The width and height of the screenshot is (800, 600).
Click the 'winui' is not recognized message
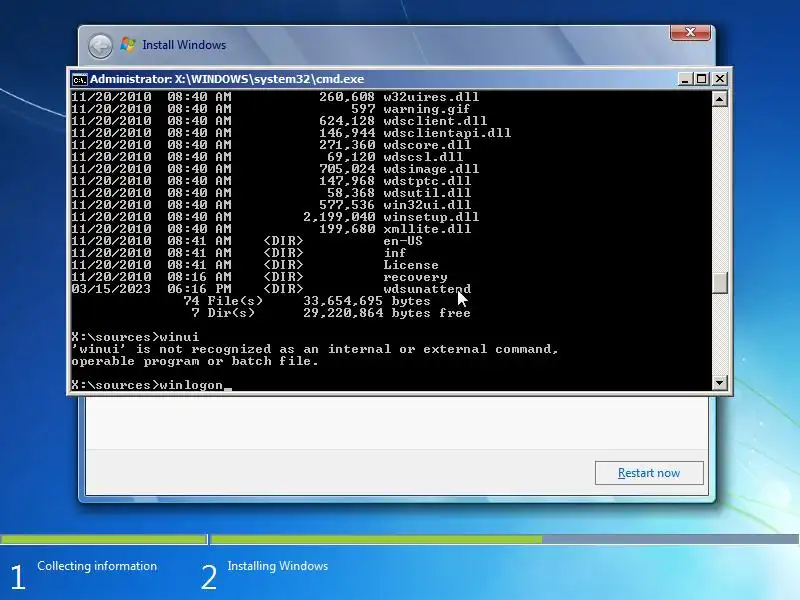pos(315,355)
